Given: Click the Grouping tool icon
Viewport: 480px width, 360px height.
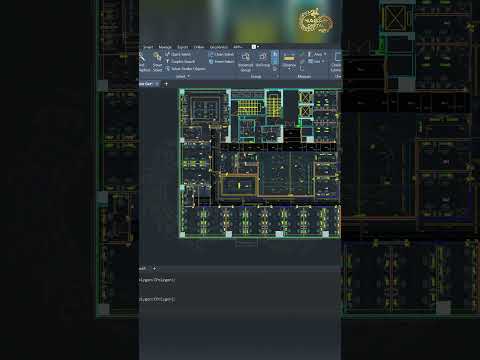Looking at the screenshot, I should click(x=263, y=60).
